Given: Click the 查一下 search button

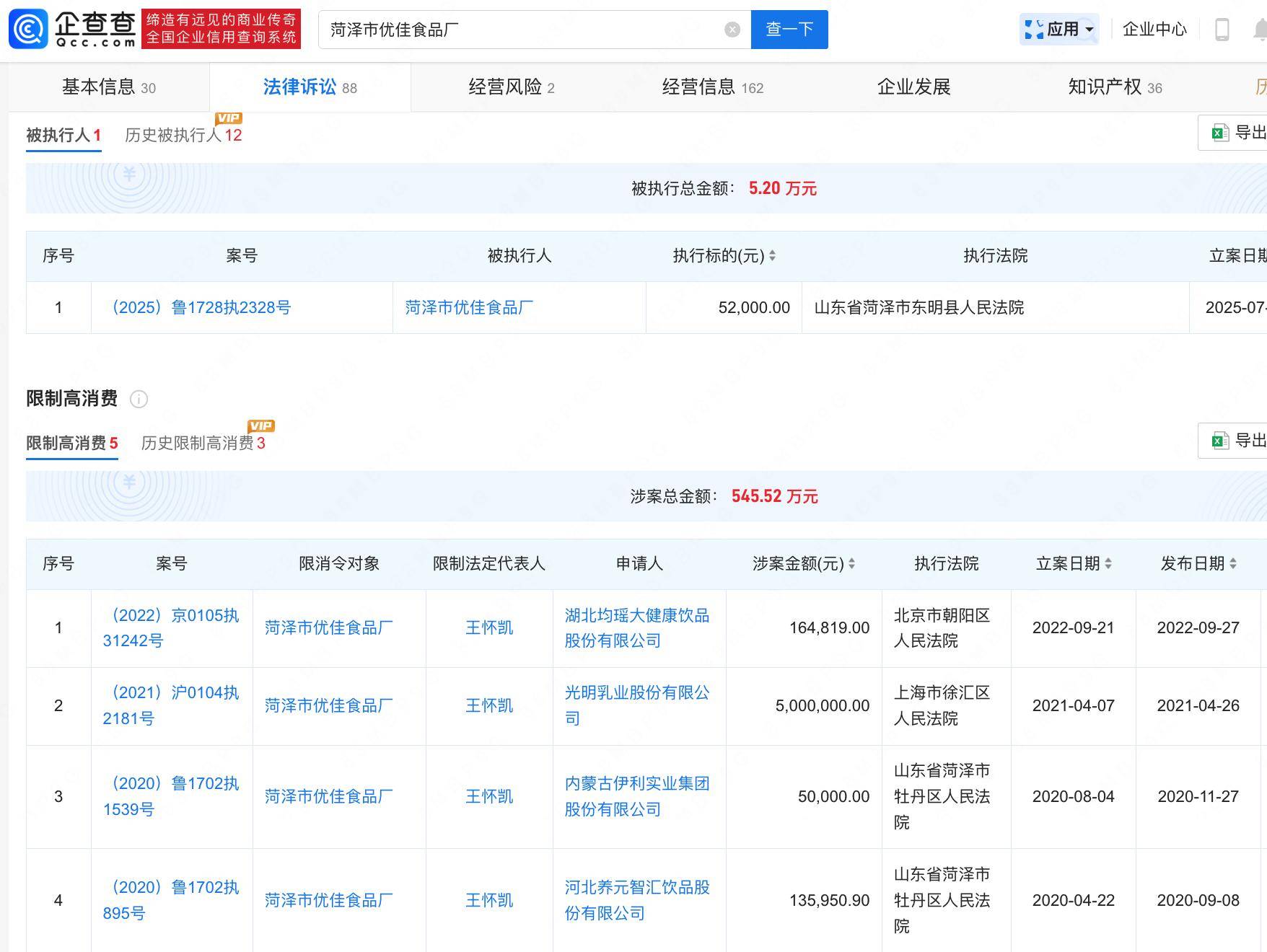Looking at the screenshot, I should 789,29.
